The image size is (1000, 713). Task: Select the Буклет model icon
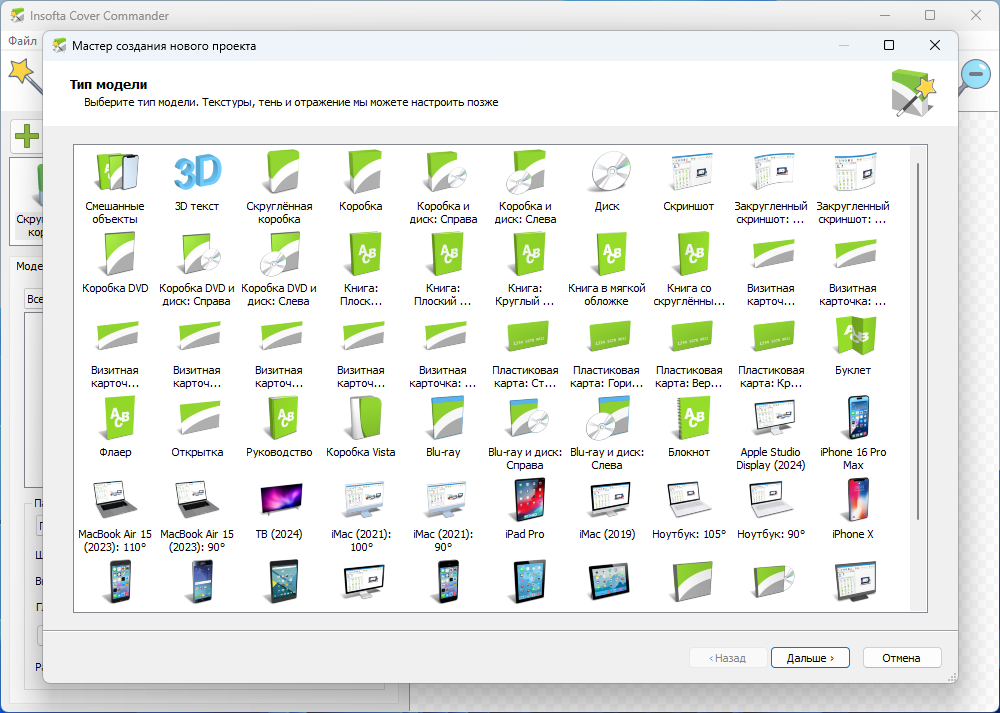[x=853, y=338]
